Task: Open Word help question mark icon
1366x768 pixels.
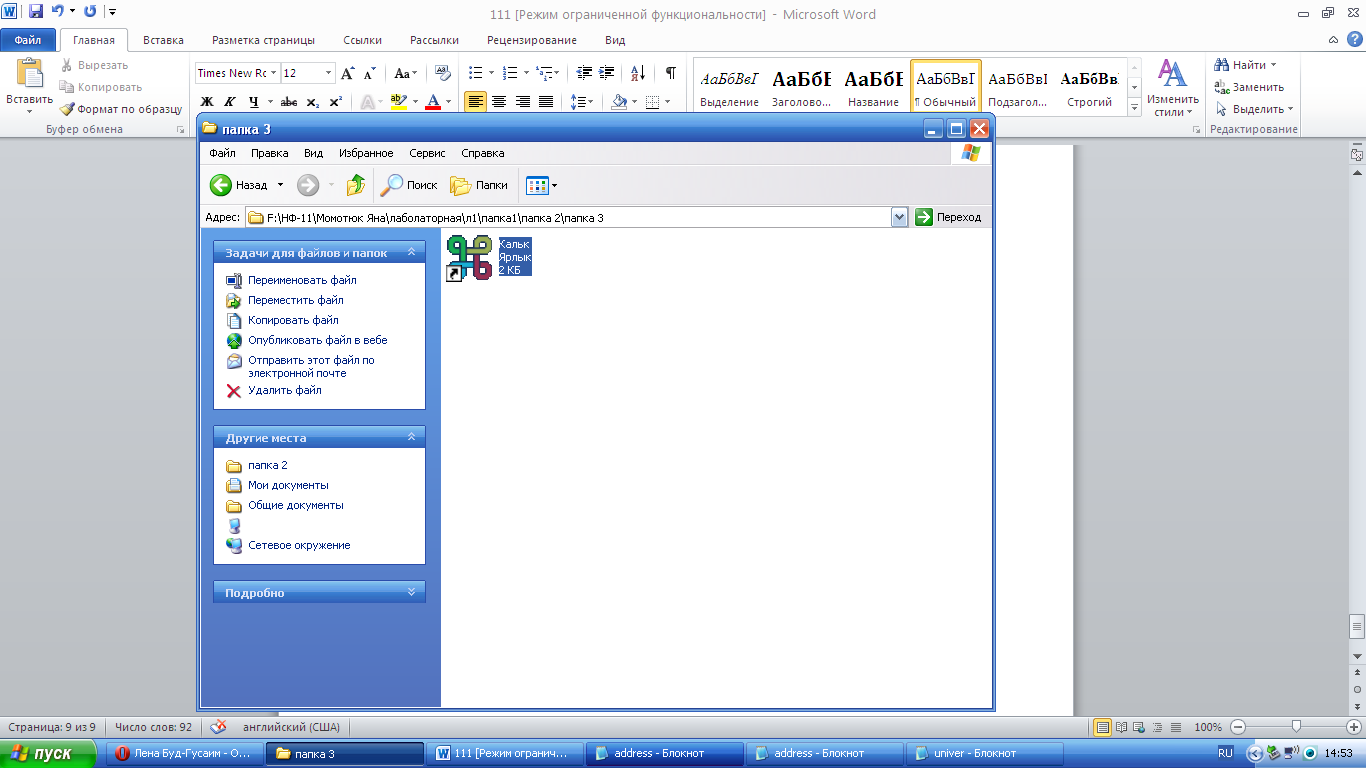Action: (x=1355, y=40)
